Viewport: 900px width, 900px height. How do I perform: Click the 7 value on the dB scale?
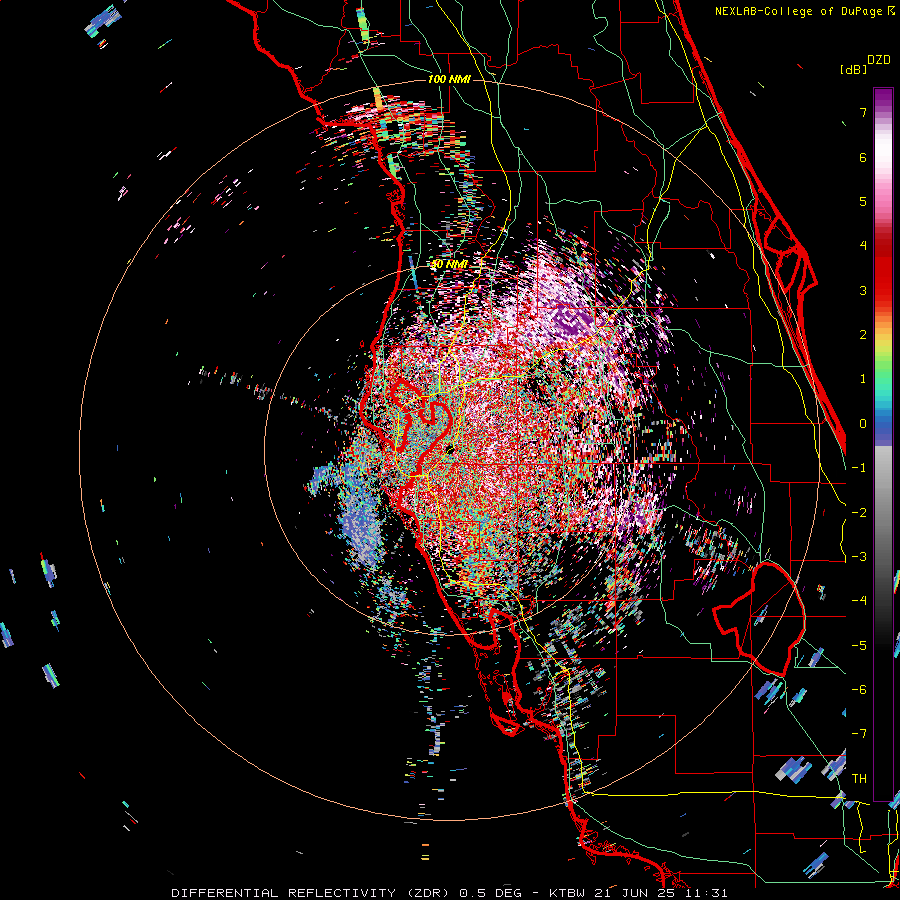point(863,112)
